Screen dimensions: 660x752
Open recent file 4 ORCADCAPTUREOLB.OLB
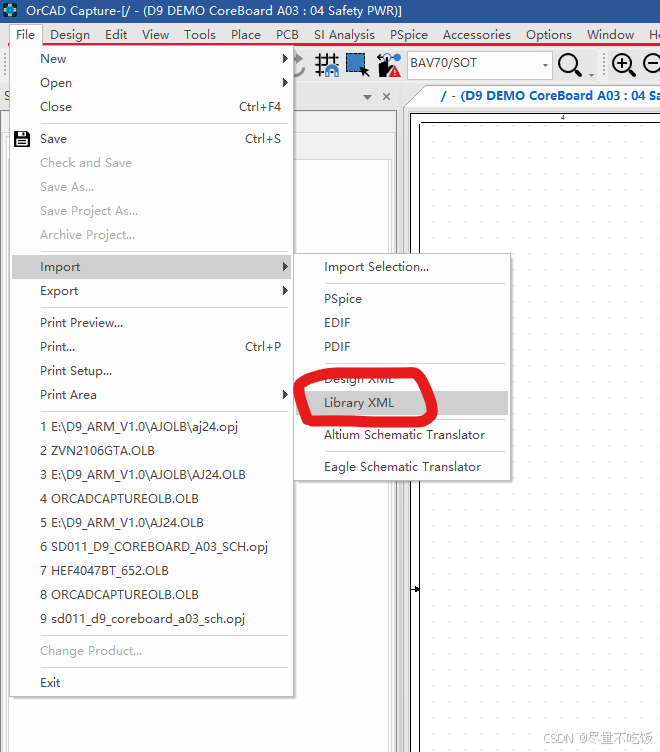(152, 498)
